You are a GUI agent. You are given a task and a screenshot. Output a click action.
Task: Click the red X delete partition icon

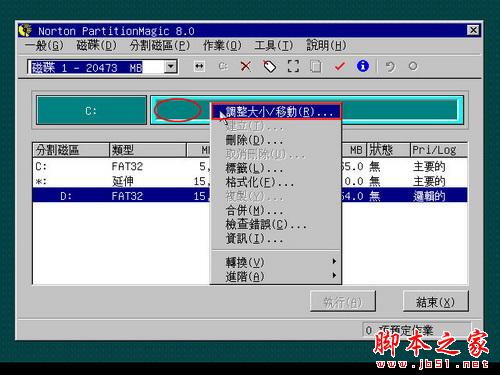coord(246,66)
